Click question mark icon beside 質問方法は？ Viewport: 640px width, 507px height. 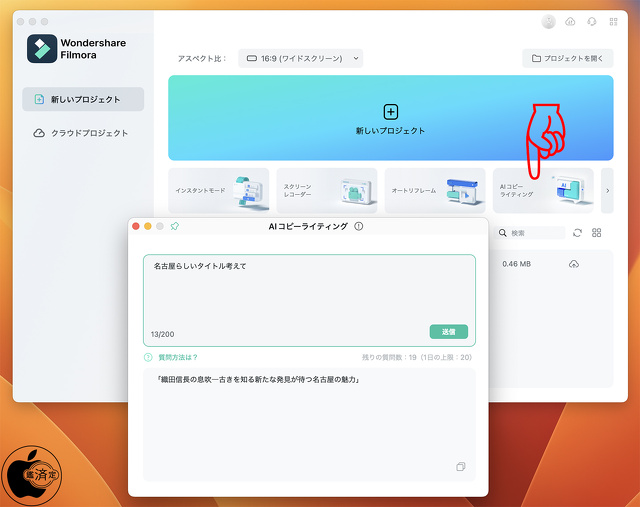[x=148, y=357]
